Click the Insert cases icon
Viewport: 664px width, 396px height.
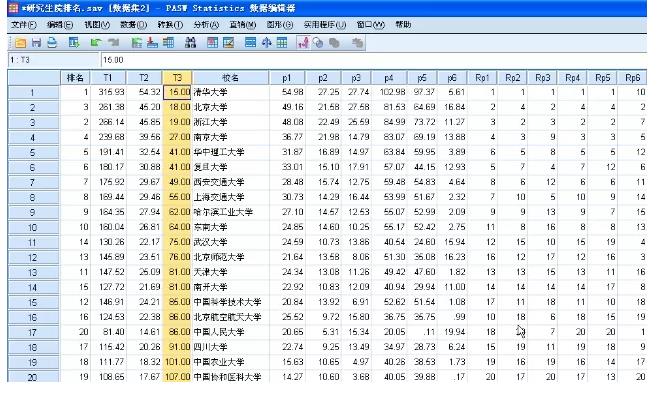[x=213, y=43]
